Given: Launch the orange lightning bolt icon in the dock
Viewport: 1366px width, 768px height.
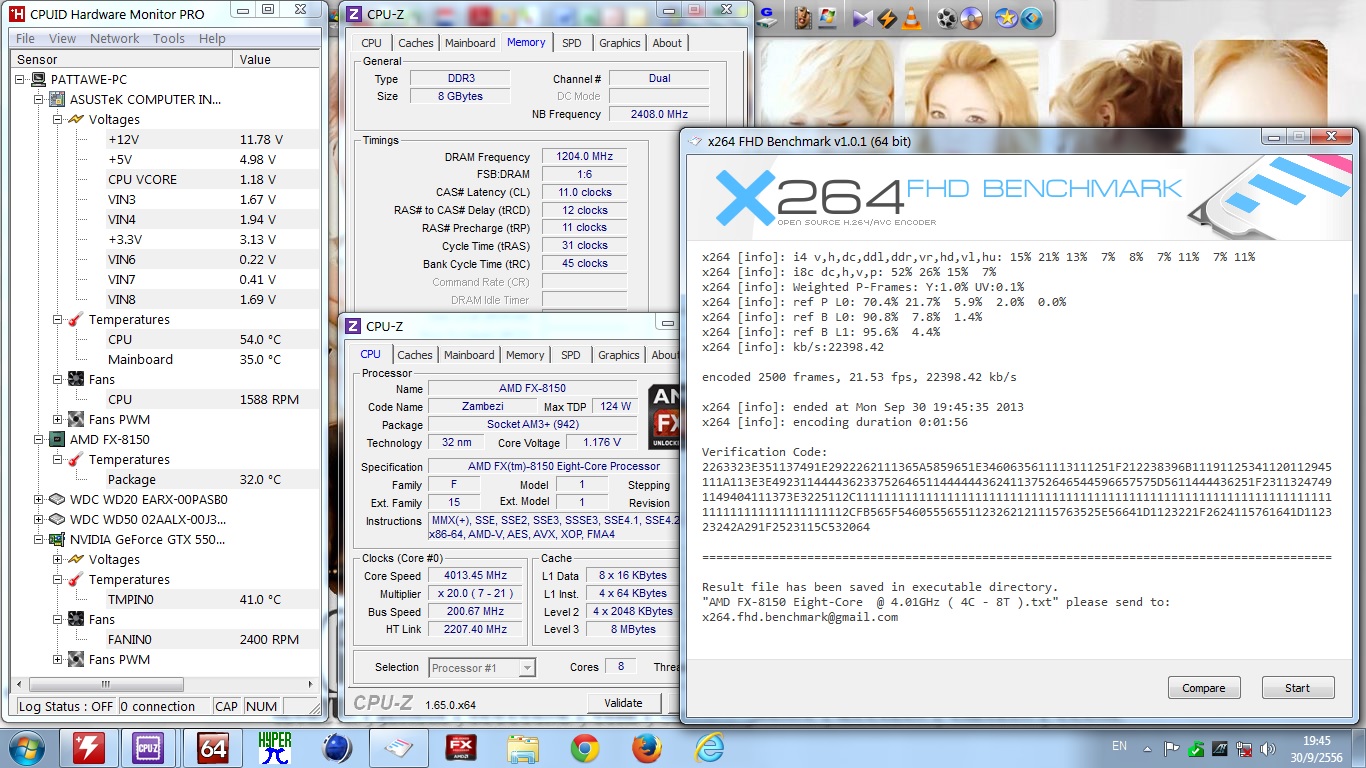Looking at the screenshot, I should 886,18.
